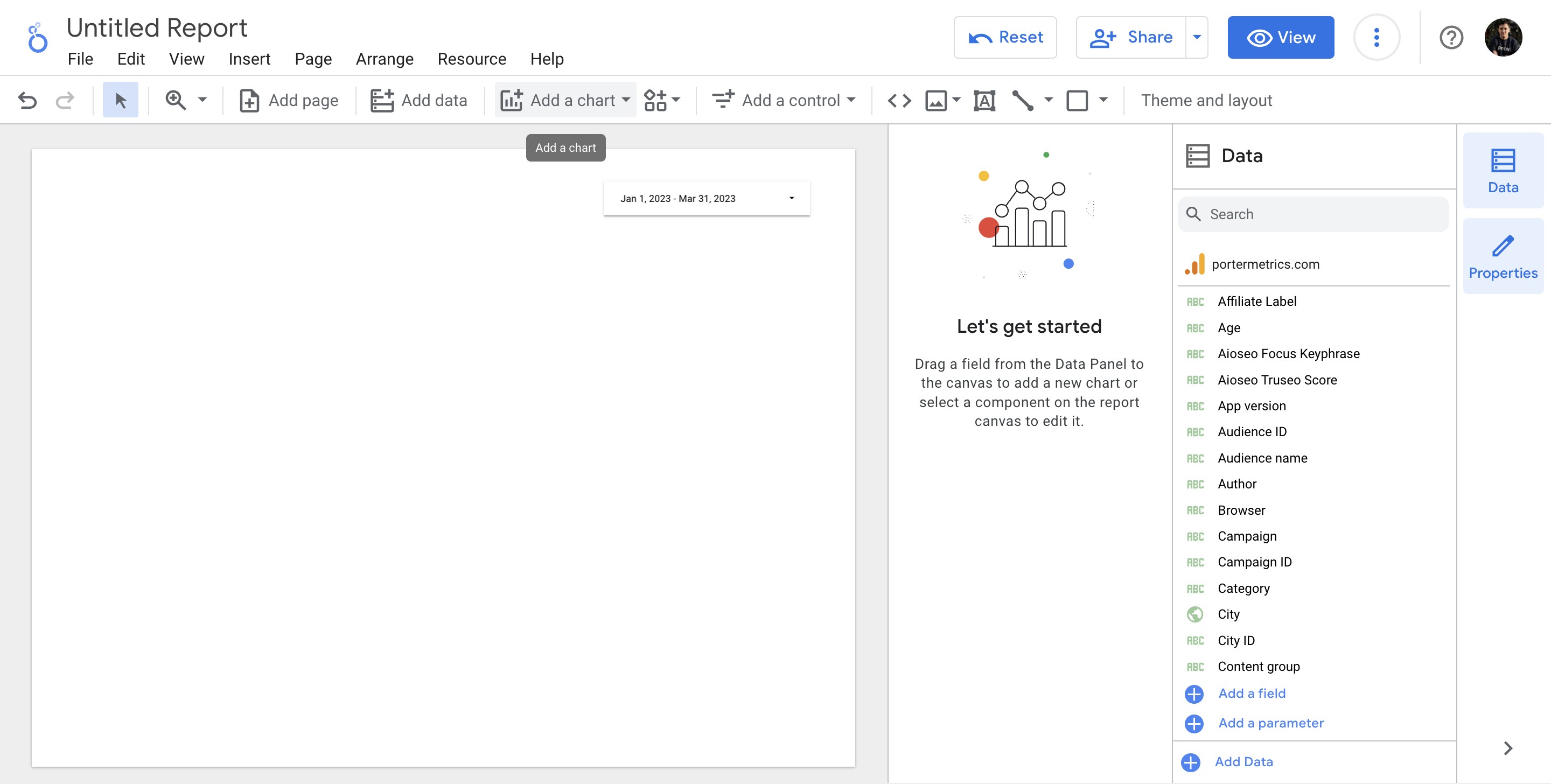Open the Edit menu
Screen dimensions: 1551x784
coord(131,59)
